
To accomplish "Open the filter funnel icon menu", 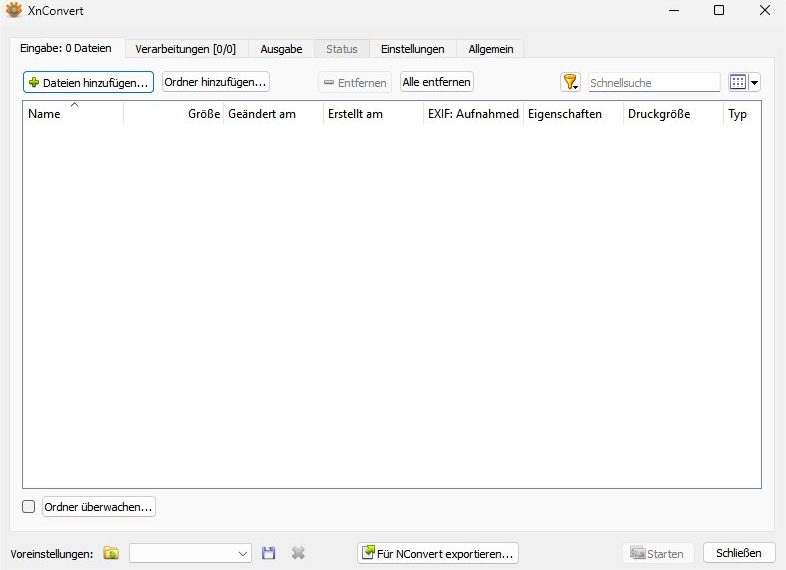I will (x=570, y=82).
